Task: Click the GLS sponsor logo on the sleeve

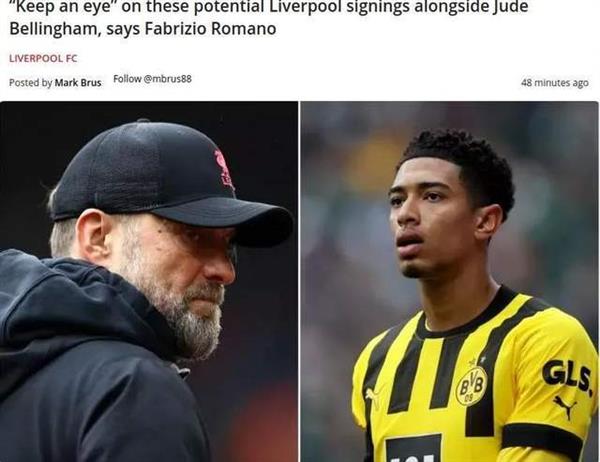Action: 566,376
